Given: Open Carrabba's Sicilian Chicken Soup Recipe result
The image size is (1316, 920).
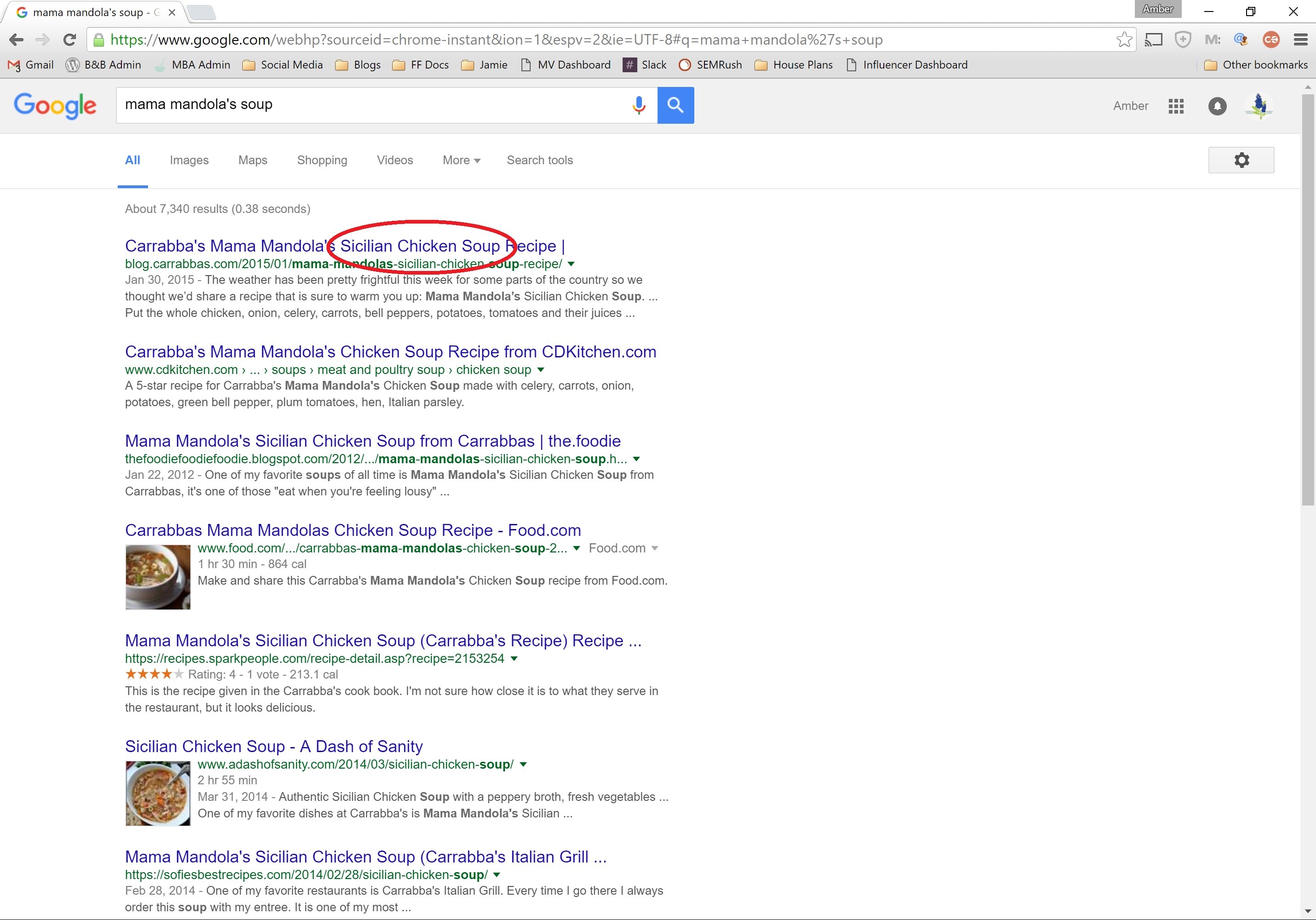Looking at the screenshot, I should pos(345,246).
